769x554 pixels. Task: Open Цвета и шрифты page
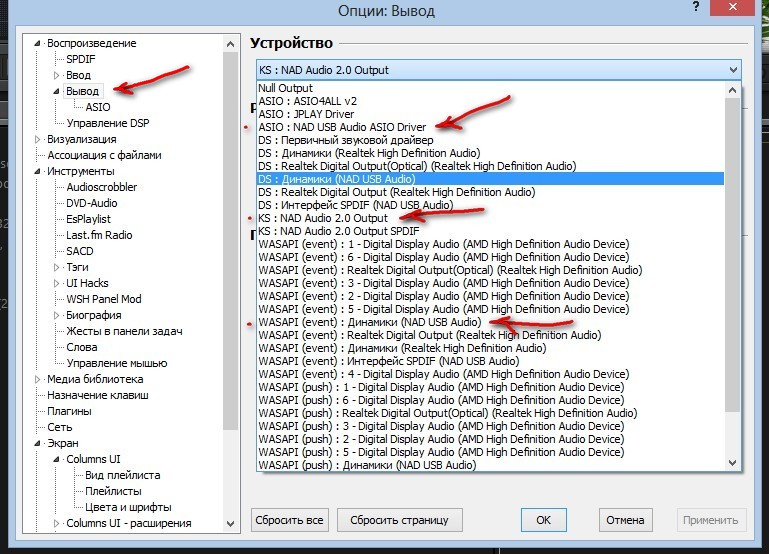click(x=128, y=507)
